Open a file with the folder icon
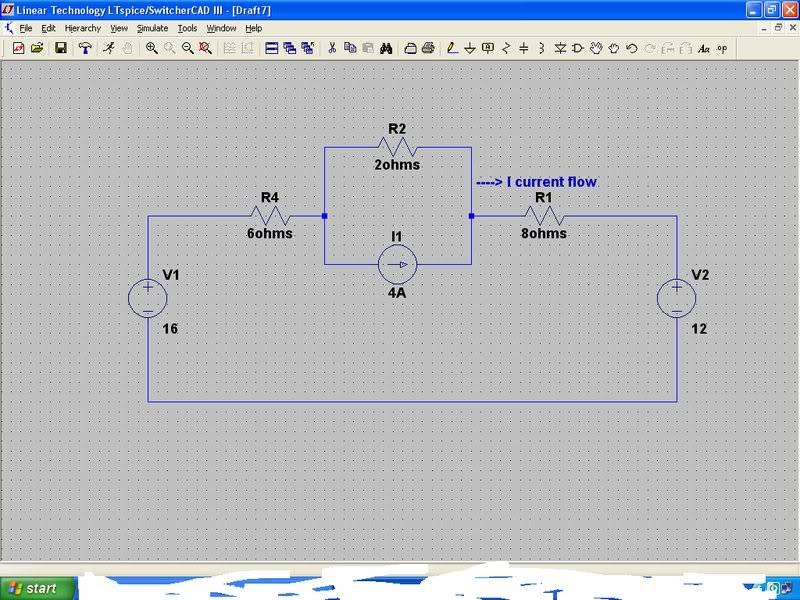The width and height of the screenshot is (800, 600). pos(37,48)
